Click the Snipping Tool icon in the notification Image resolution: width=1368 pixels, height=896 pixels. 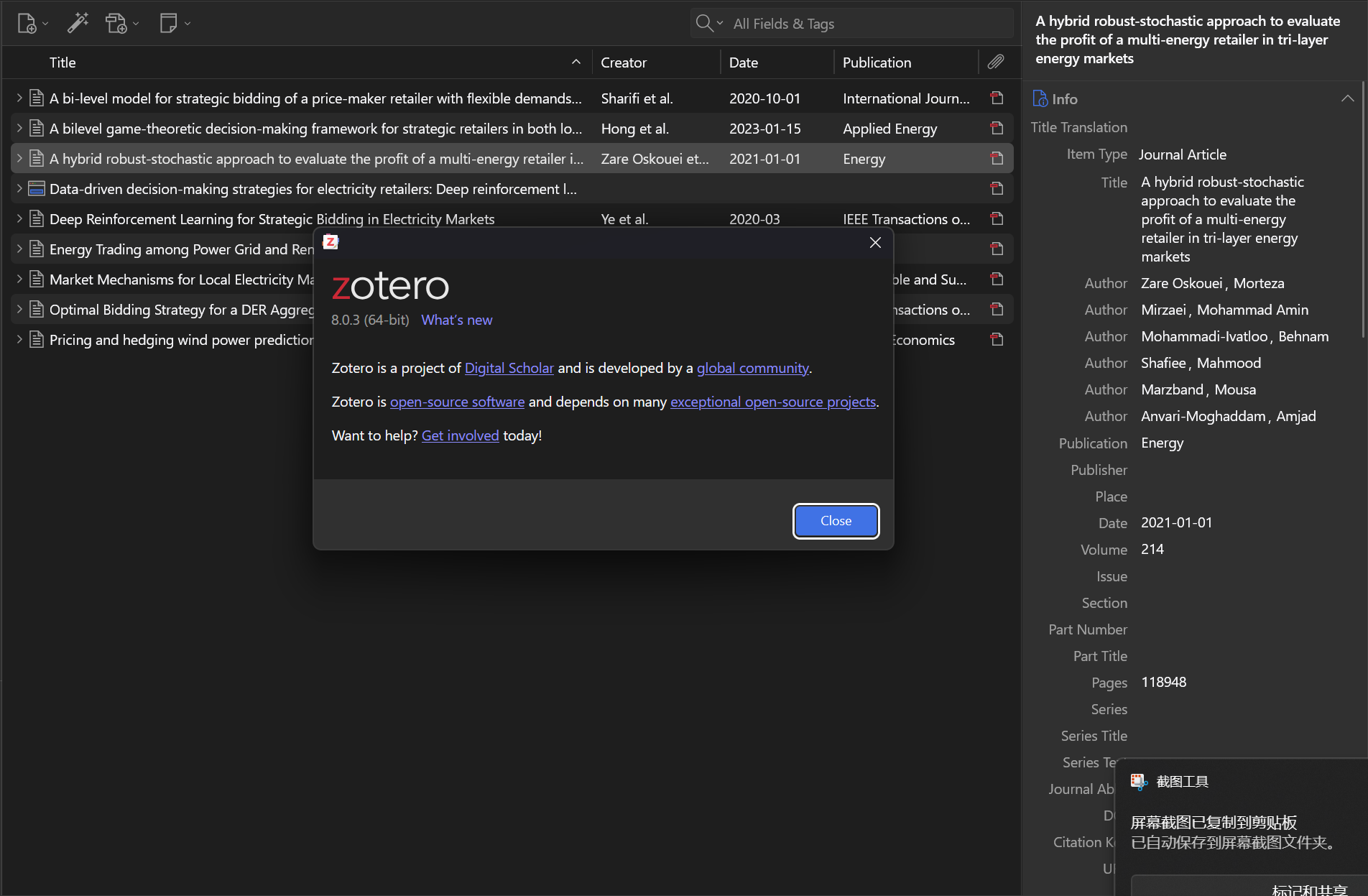tap(1140, 781)
